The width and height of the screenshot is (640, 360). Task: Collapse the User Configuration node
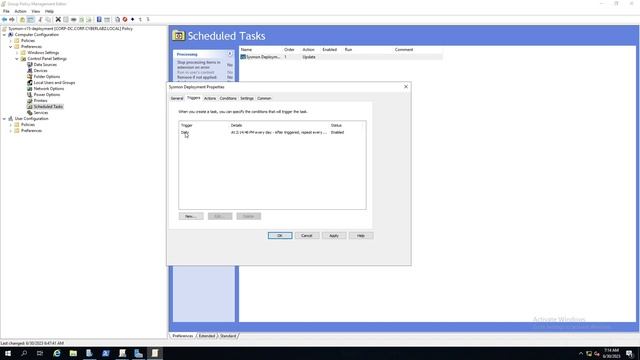4,119
